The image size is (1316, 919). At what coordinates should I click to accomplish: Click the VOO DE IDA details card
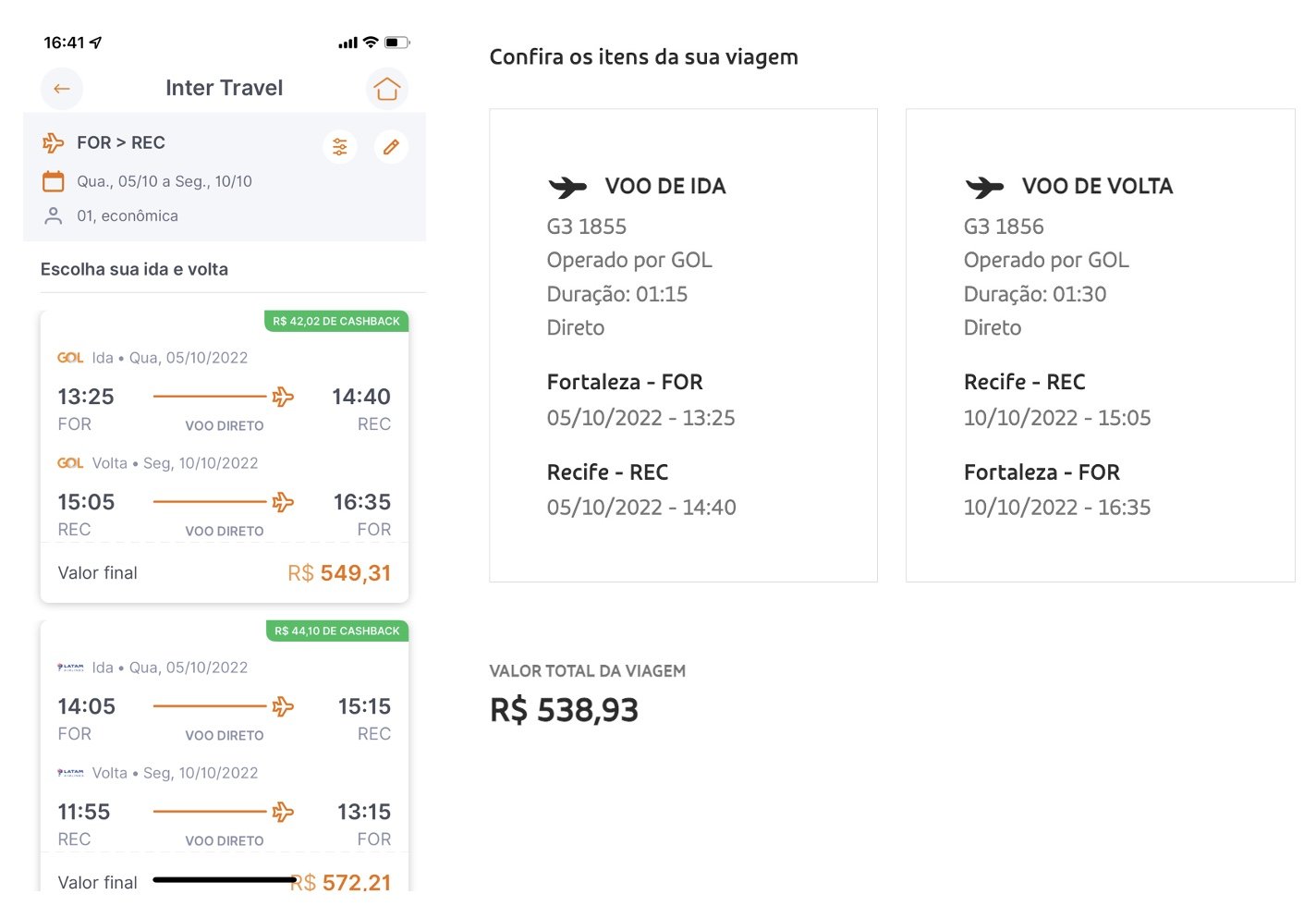point(683,345)
